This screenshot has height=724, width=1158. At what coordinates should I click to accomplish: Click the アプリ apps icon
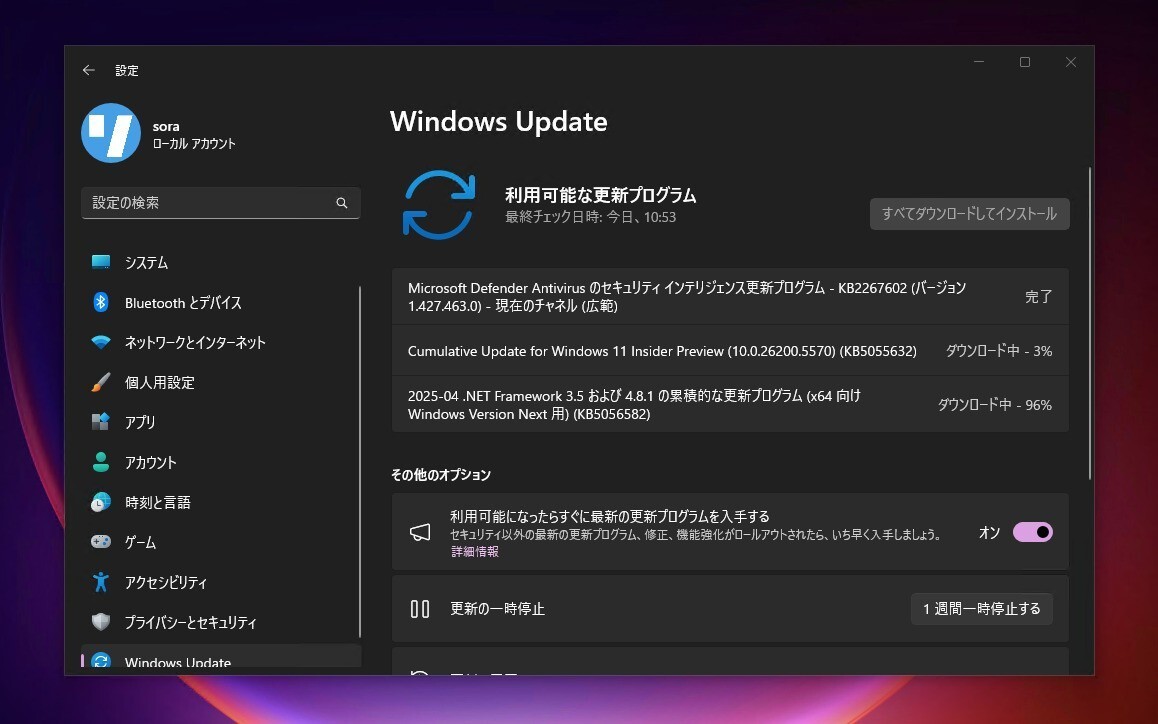tap(100, 422)
